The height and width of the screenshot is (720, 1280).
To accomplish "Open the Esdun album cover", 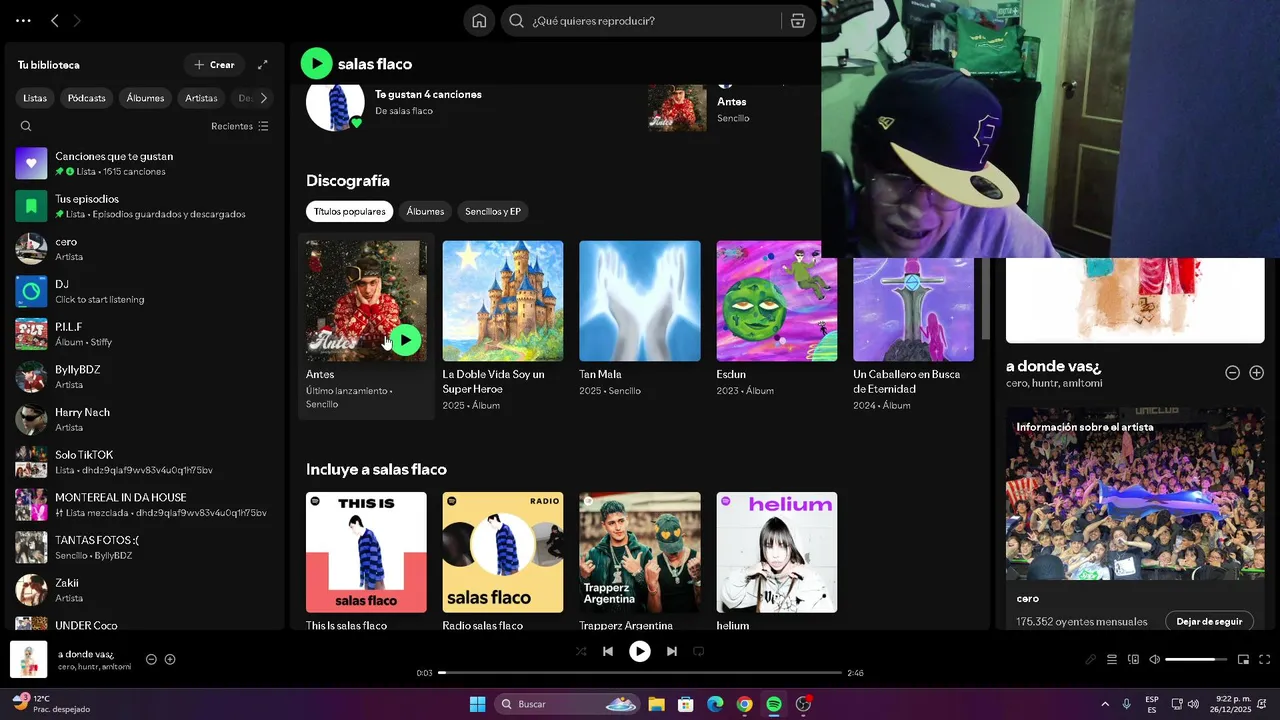I will [x=777, y=301].
